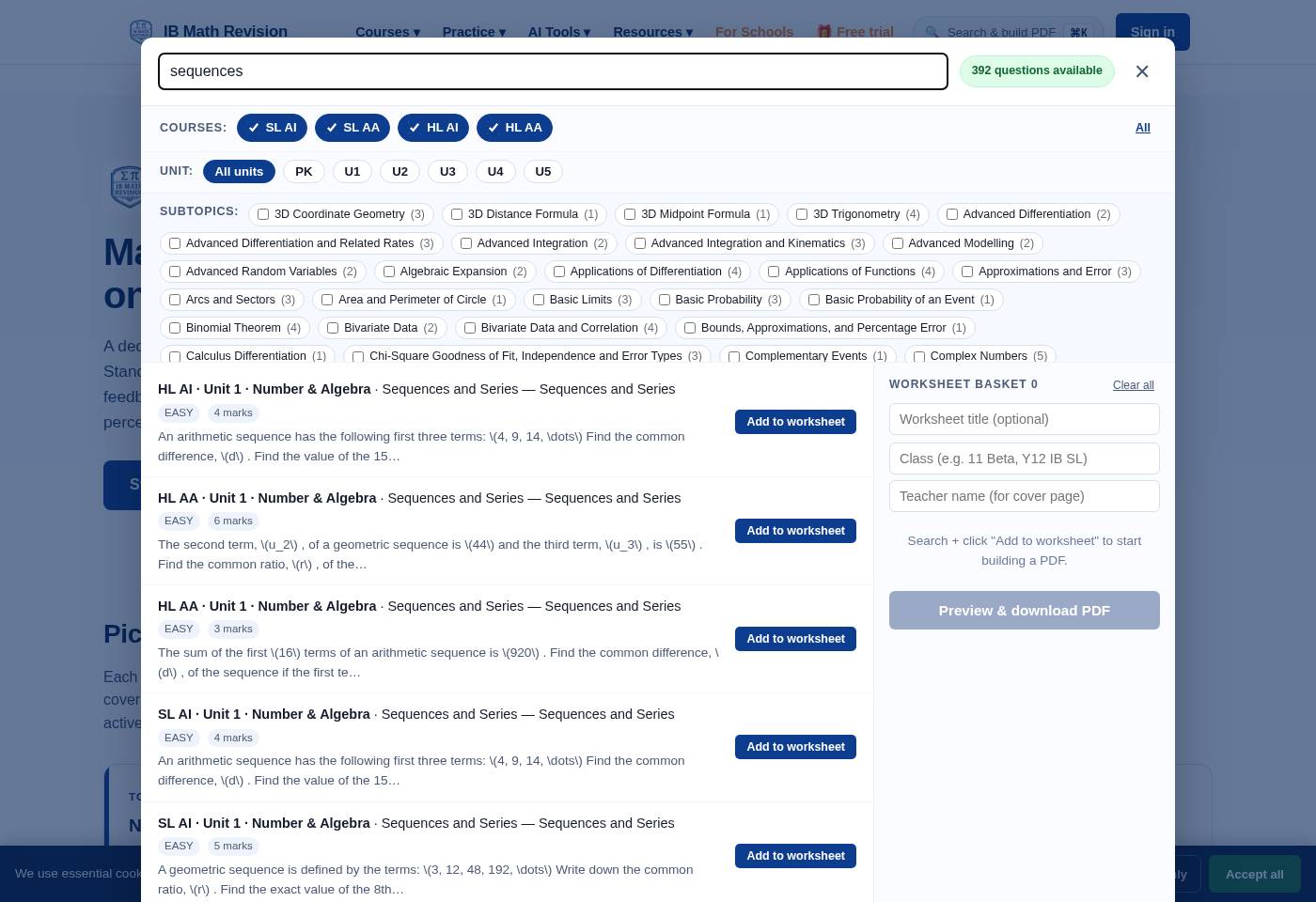Check the Basic Limits subtopic
The width and height of the screenshot is (1316, 902).
click(x=539, y=300)
